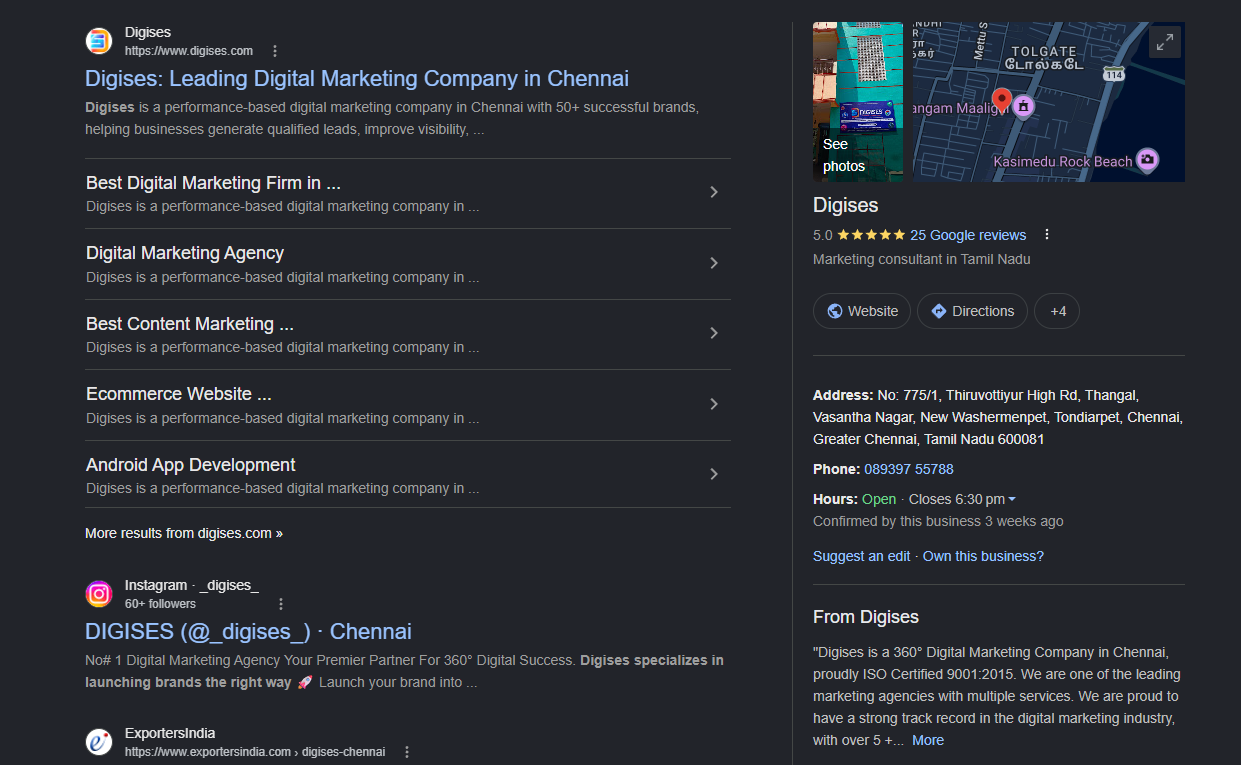Click the five-star rating stars
This screenshot has width=1241, height=765.
871,235
